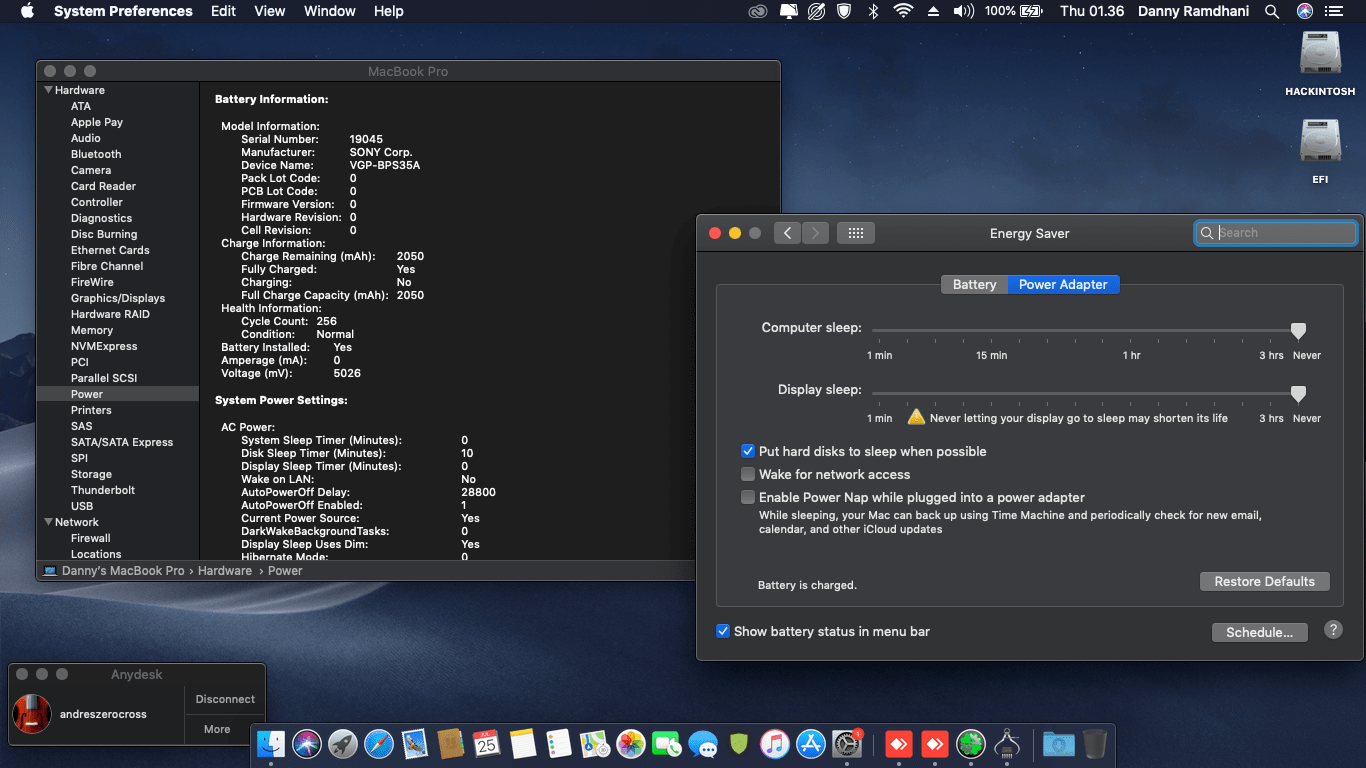
Task: Open the Trash in the Dock
Action: coord(1095,744)
